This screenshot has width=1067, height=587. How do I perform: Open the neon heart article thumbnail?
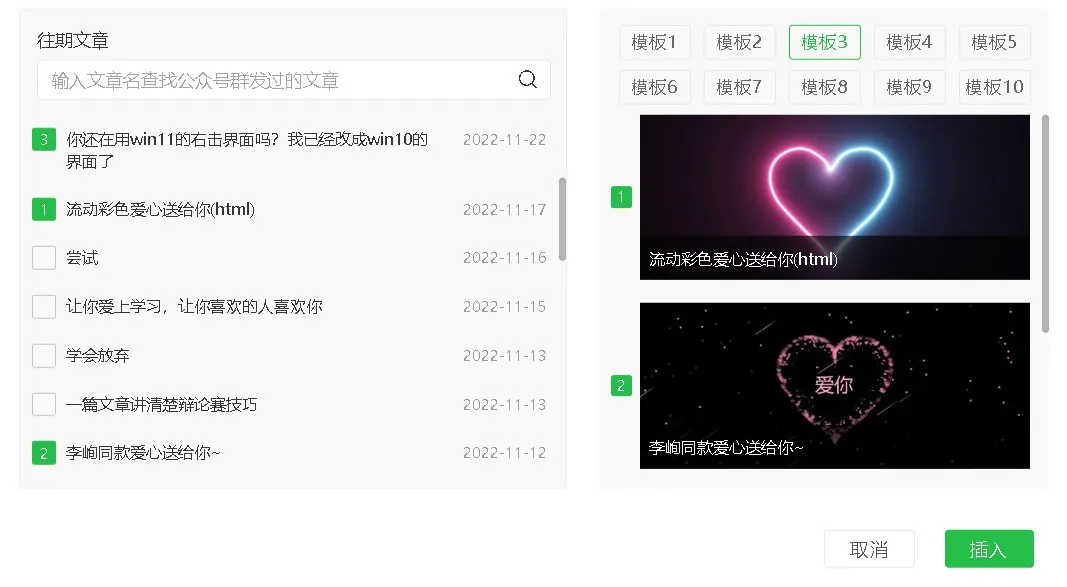click(834, 197)
